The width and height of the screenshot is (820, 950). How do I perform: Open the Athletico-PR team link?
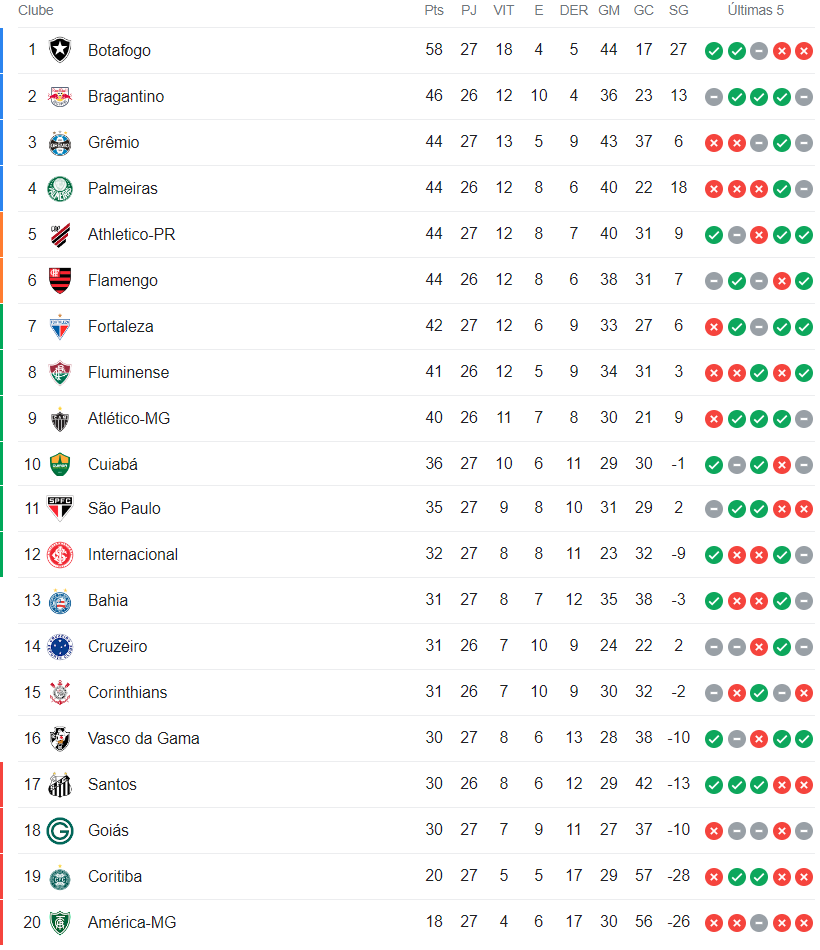(x=131, y=234)
